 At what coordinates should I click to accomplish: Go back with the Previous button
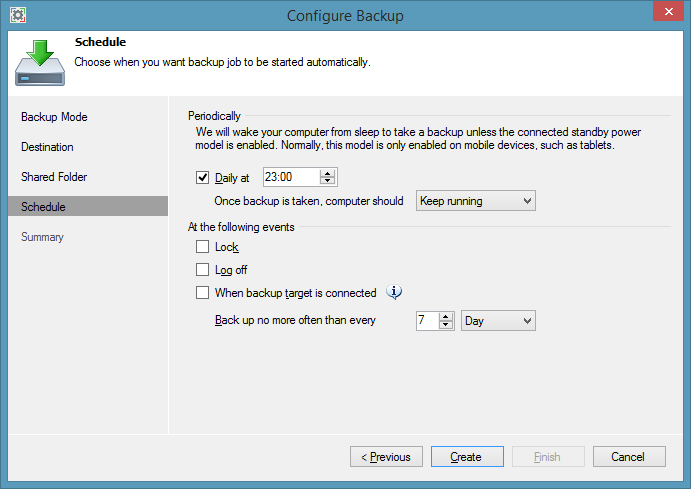[x=386, y=457]
